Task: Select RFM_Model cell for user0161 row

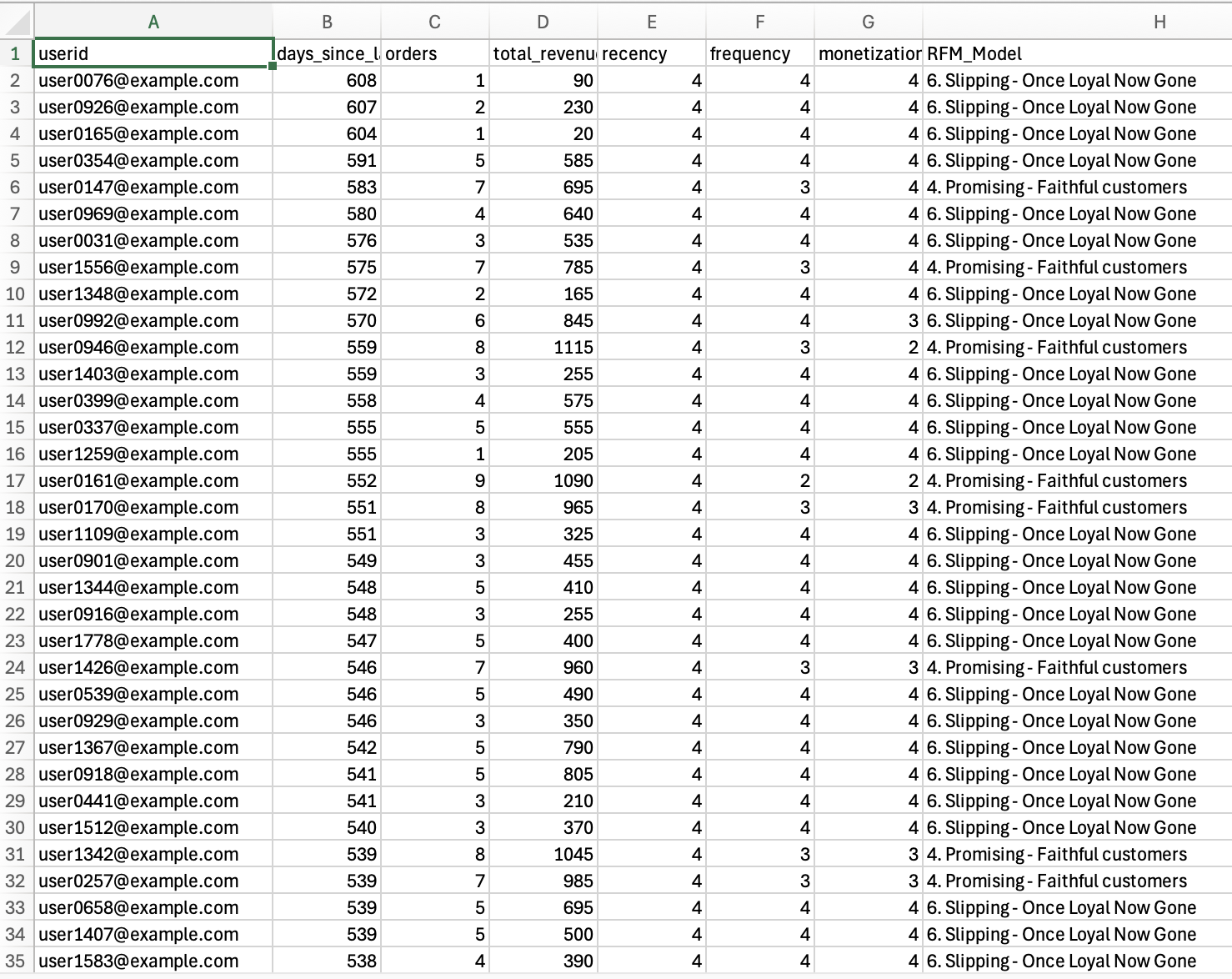Action: [x=1075, y=481]
